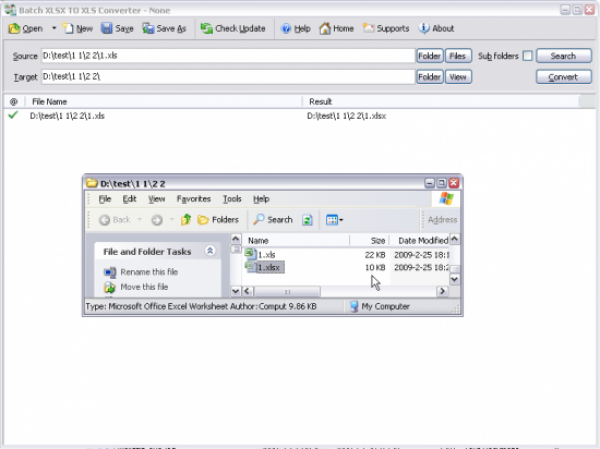Open a file with the Open toolbar icon
Image resolution: width=600 pixels, height=449 pixels.
click(25, 28)
